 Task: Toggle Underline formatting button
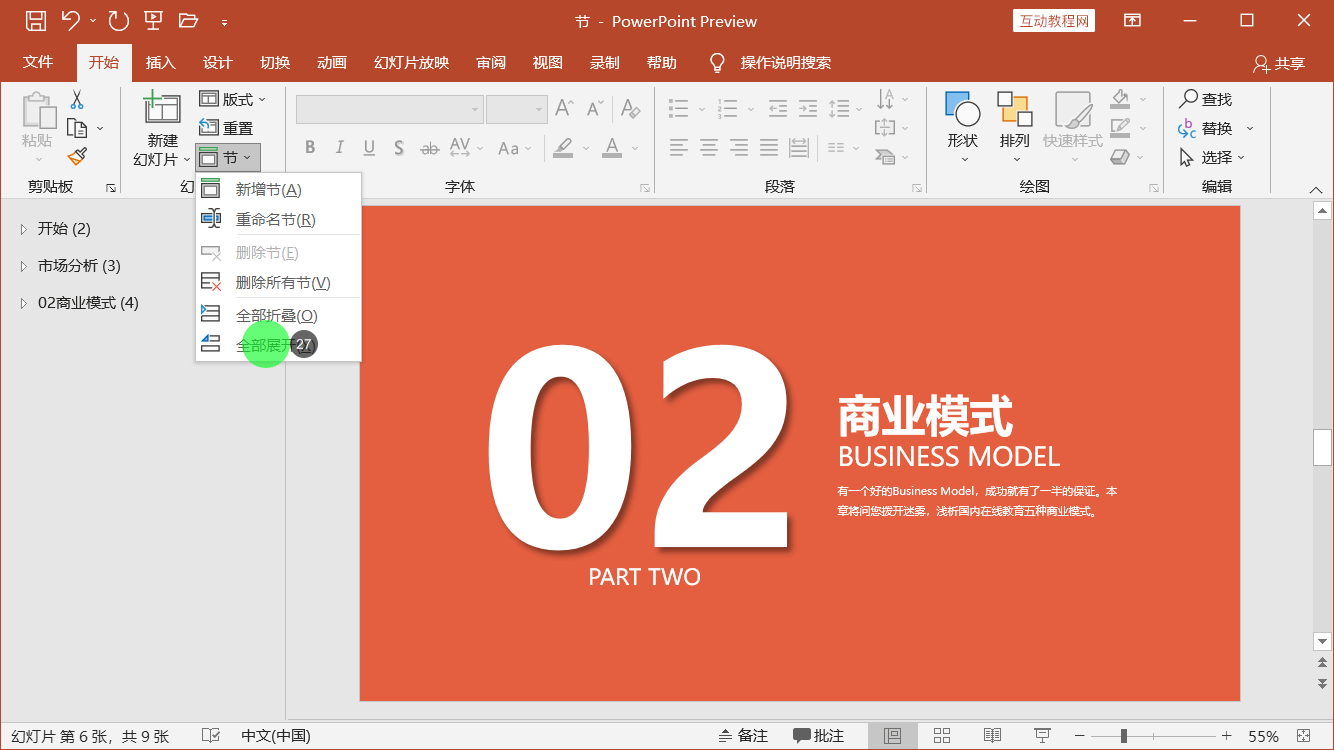click(x=369, y=148)
